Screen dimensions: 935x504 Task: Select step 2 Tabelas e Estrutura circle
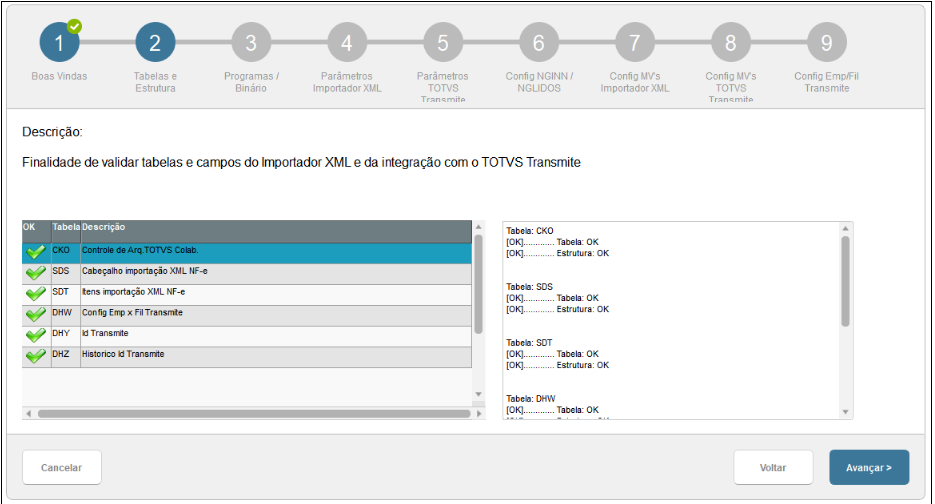[x=155, y=42]
